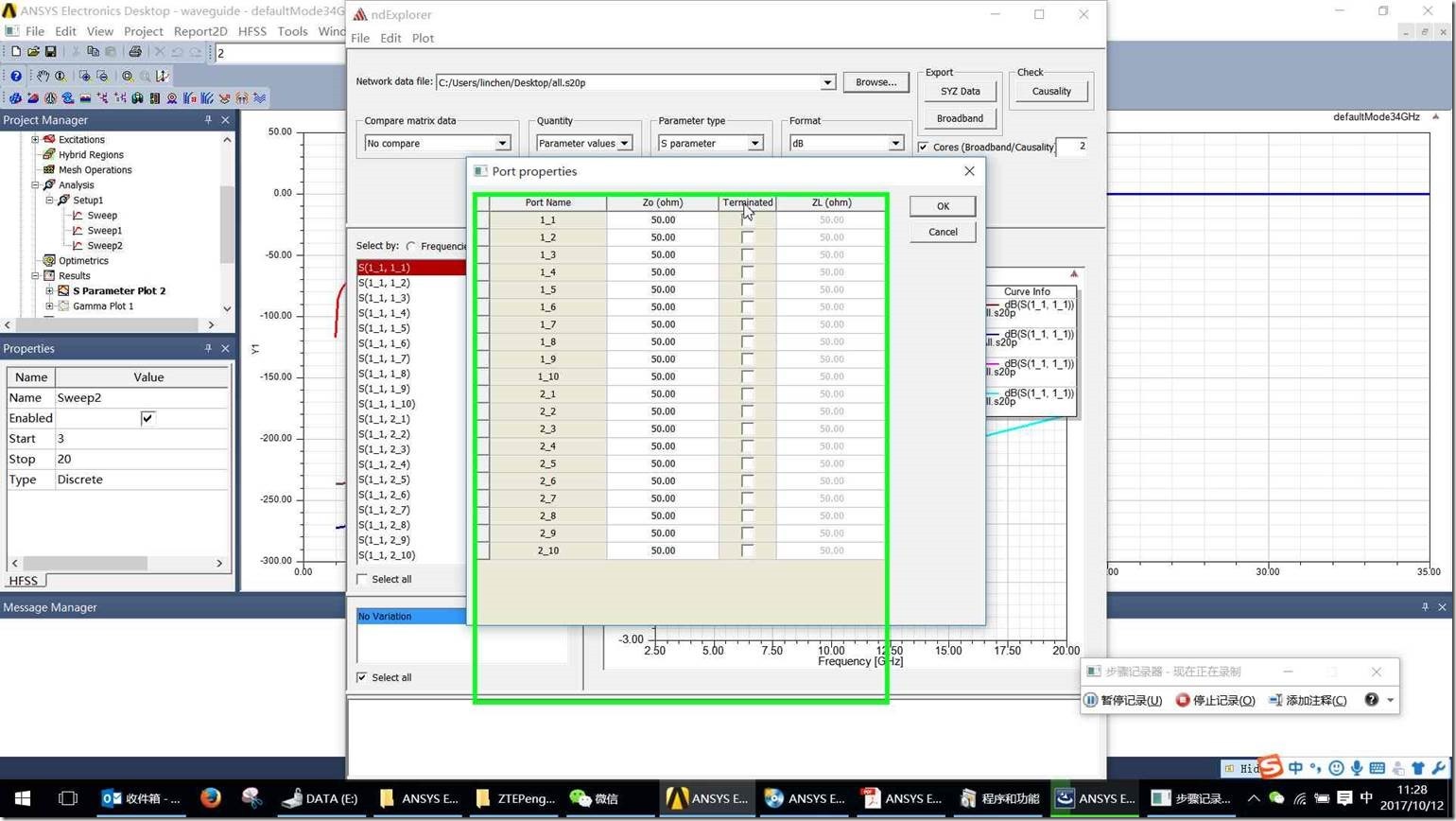Click the Print icon in the toolbar

click(134, 52)
